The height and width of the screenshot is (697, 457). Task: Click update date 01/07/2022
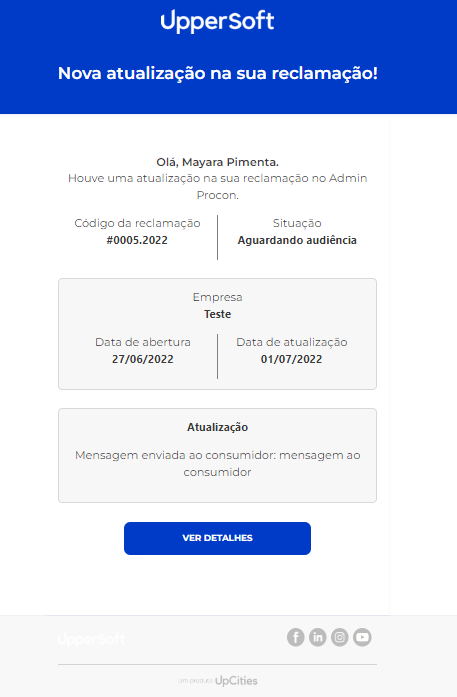292,359
